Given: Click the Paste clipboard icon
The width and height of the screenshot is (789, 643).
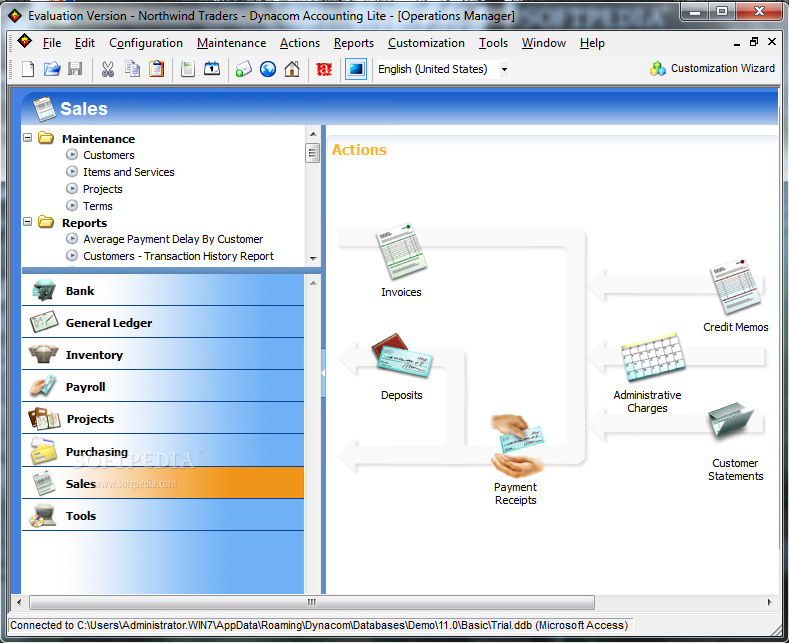Looking at the screenshot, I should coord(156,69).
